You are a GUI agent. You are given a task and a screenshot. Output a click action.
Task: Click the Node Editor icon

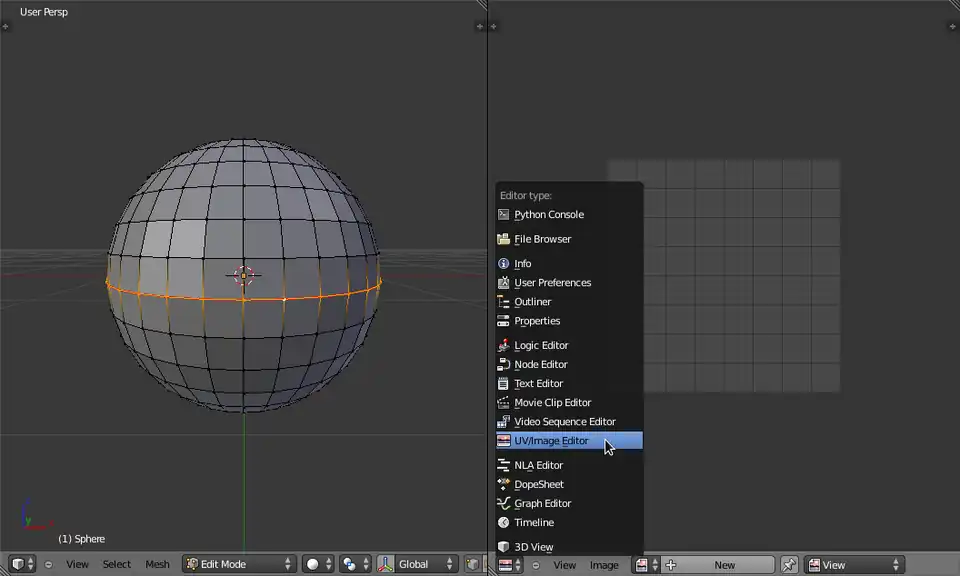(x=504, y=365)
